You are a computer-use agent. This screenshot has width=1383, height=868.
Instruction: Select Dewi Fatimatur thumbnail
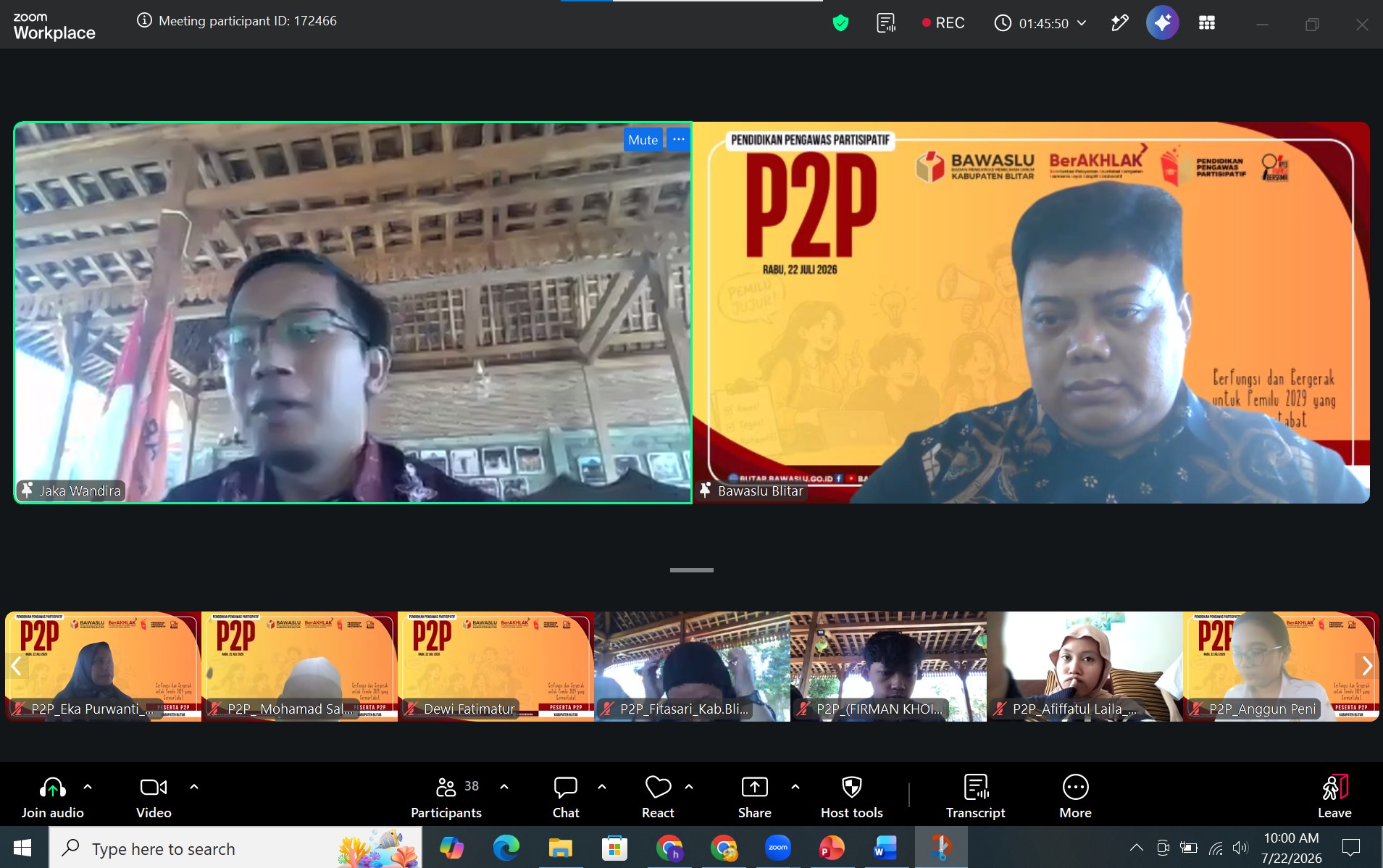[496, 666]
